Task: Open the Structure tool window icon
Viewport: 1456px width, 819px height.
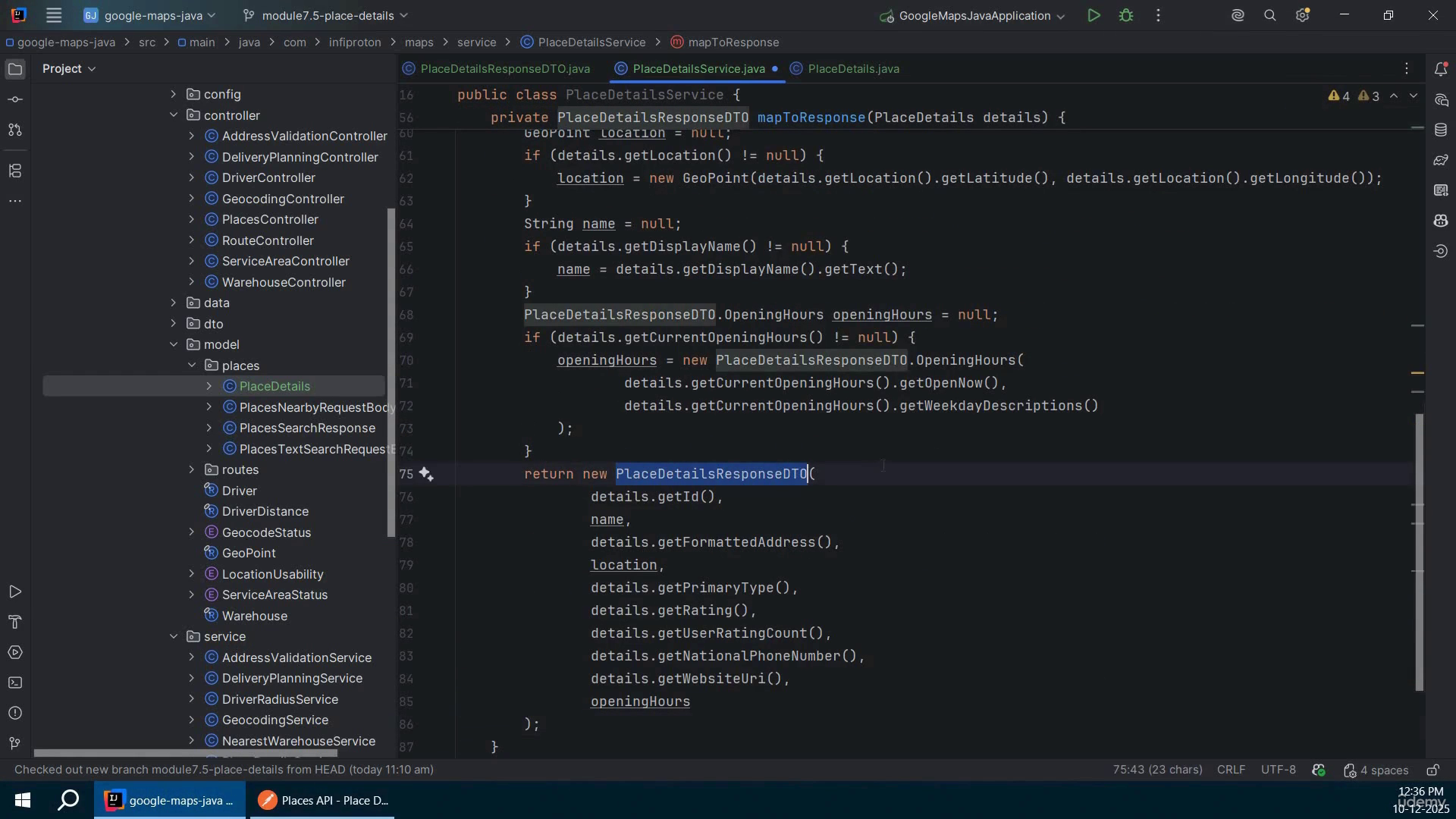Action: coord(15,171)
